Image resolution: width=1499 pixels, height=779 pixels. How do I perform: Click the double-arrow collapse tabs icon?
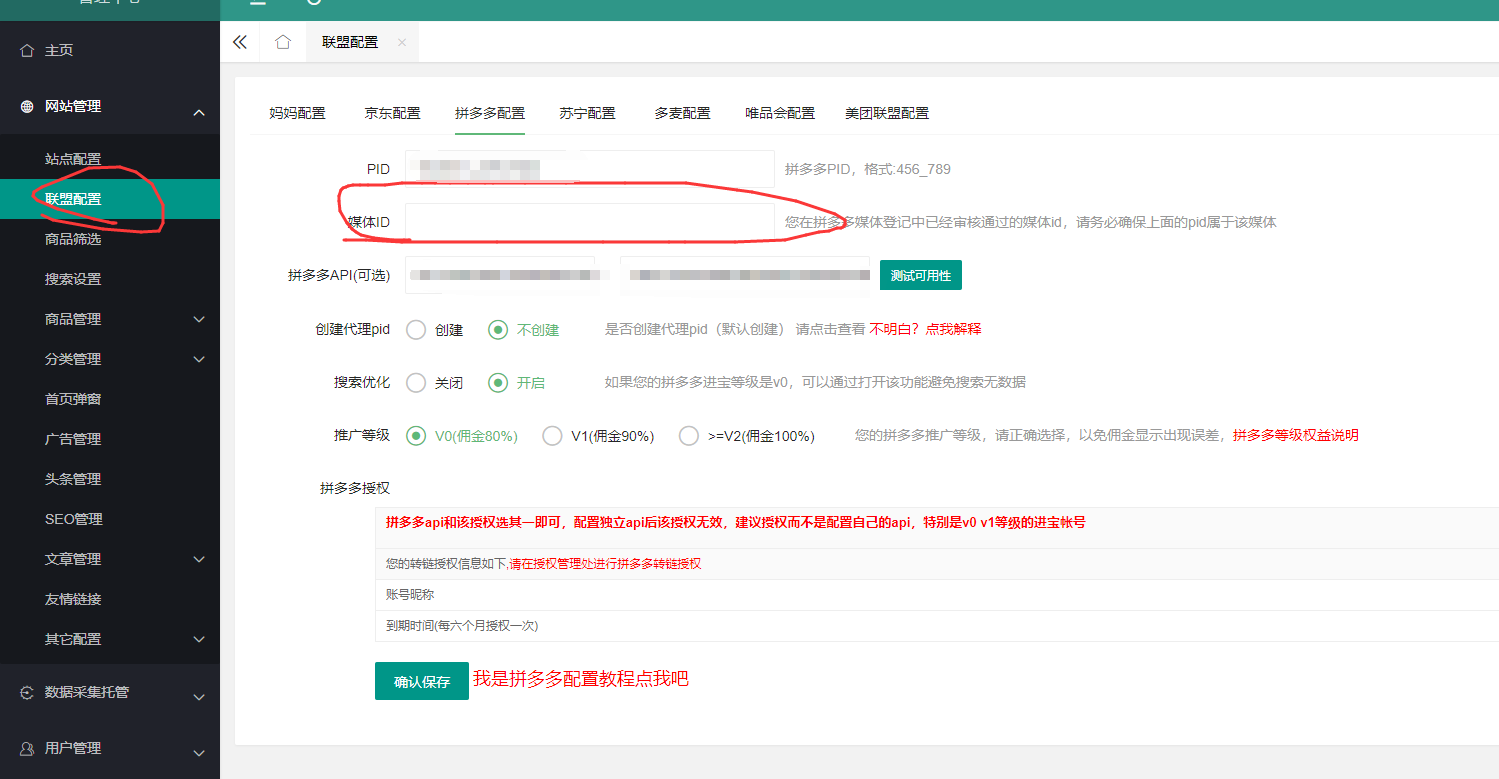coord(239,42)
